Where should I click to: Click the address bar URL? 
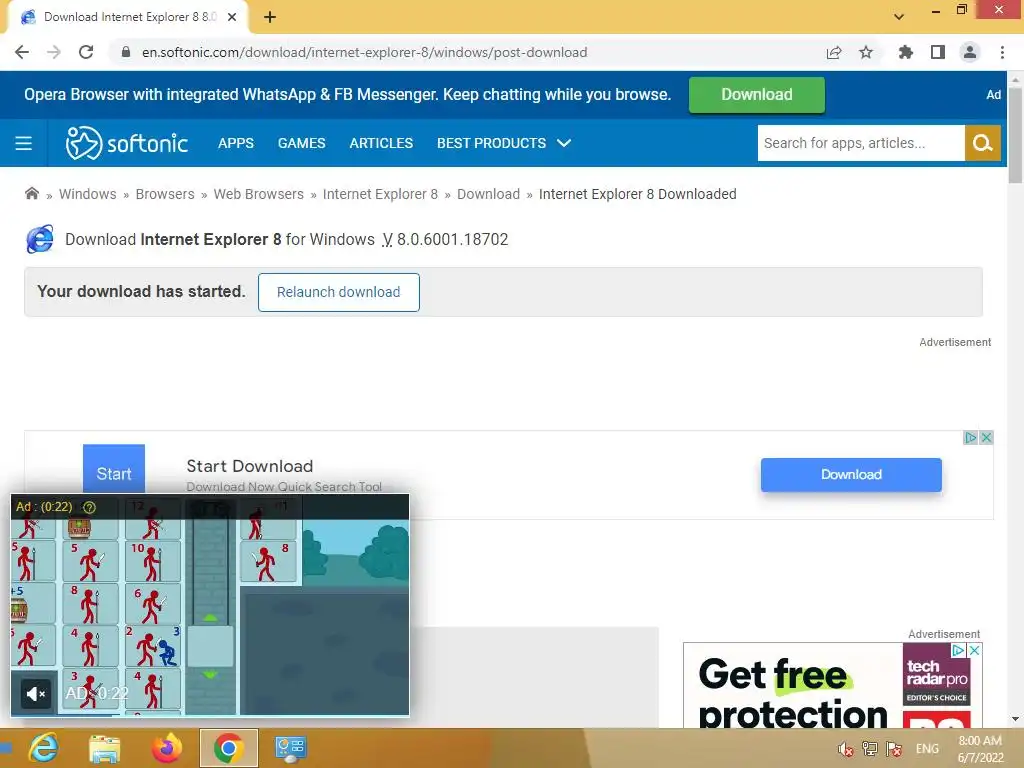click(x=364, y=52)
